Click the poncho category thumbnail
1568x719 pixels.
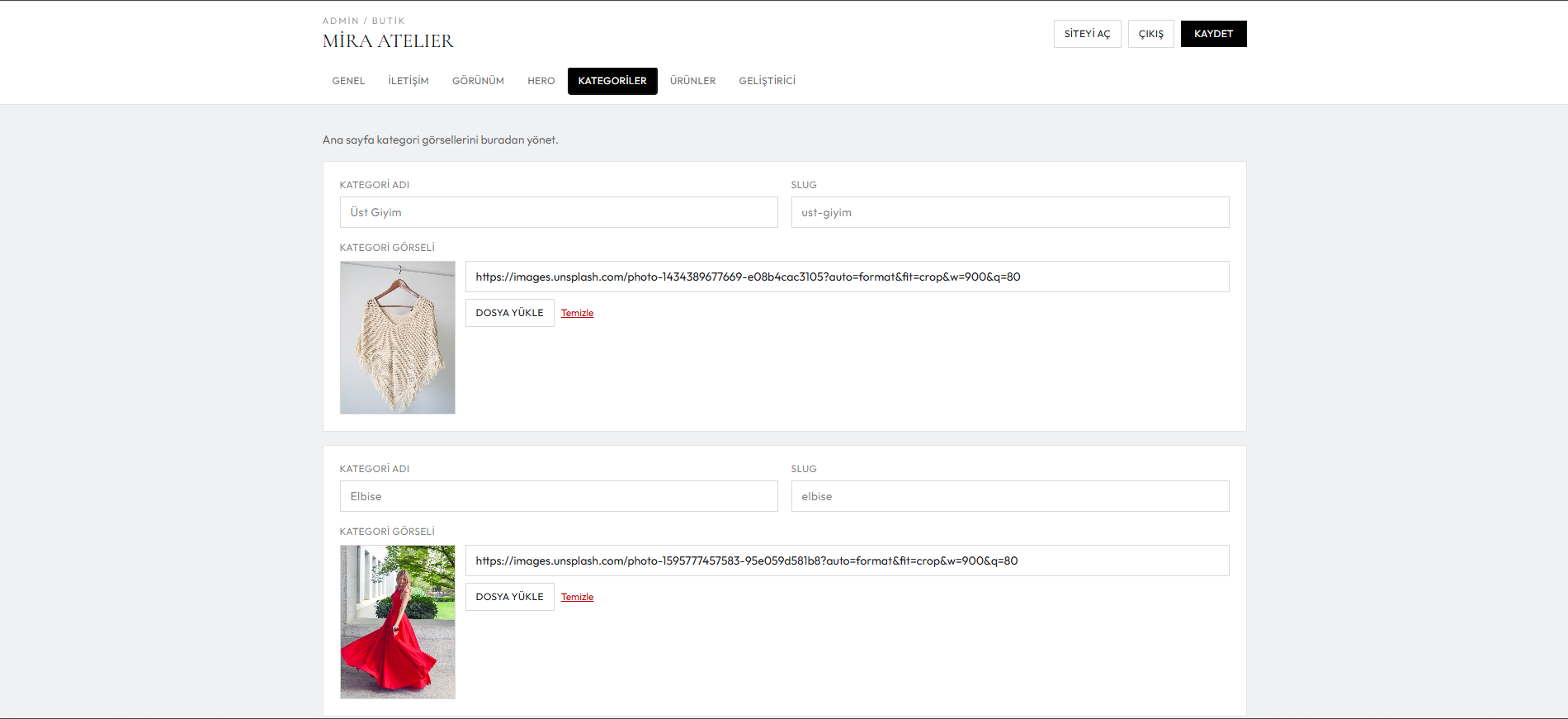tap(398, 338)
